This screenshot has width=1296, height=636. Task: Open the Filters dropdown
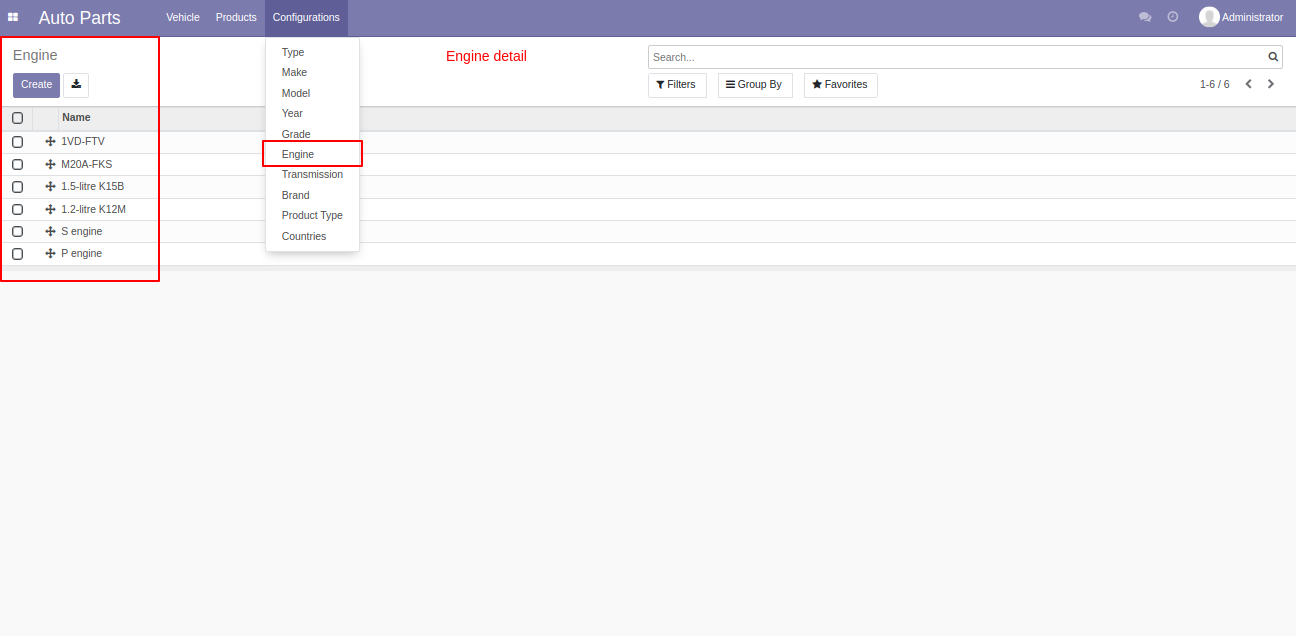(x=677, y=85)
